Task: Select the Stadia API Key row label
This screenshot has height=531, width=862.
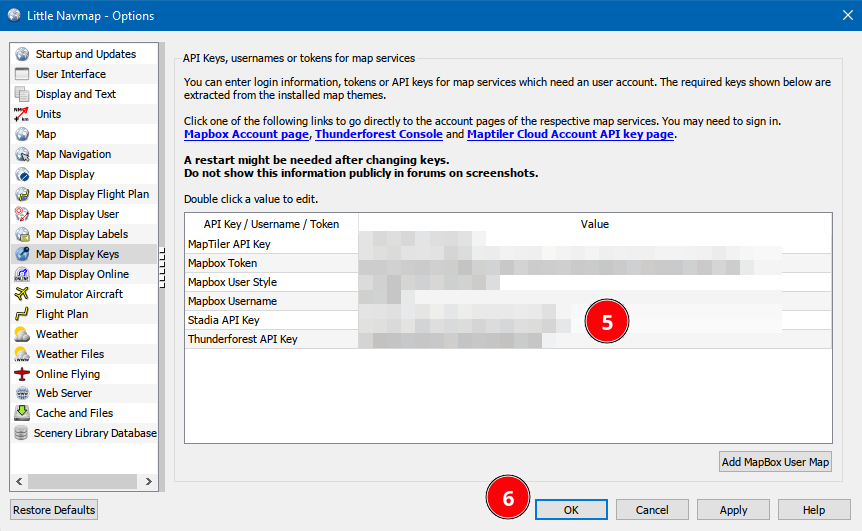Action: (x=224, y=320)
